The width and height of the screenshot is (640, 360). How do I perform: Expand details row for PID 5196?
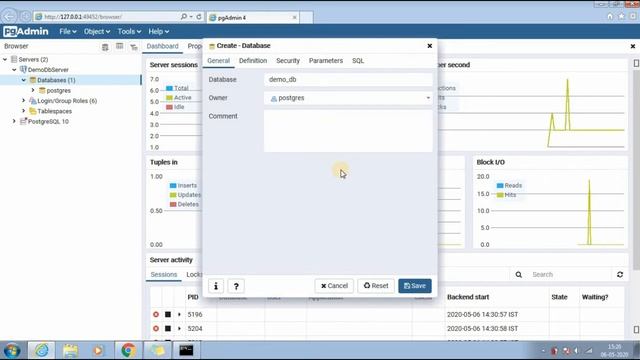pos(179,314)
